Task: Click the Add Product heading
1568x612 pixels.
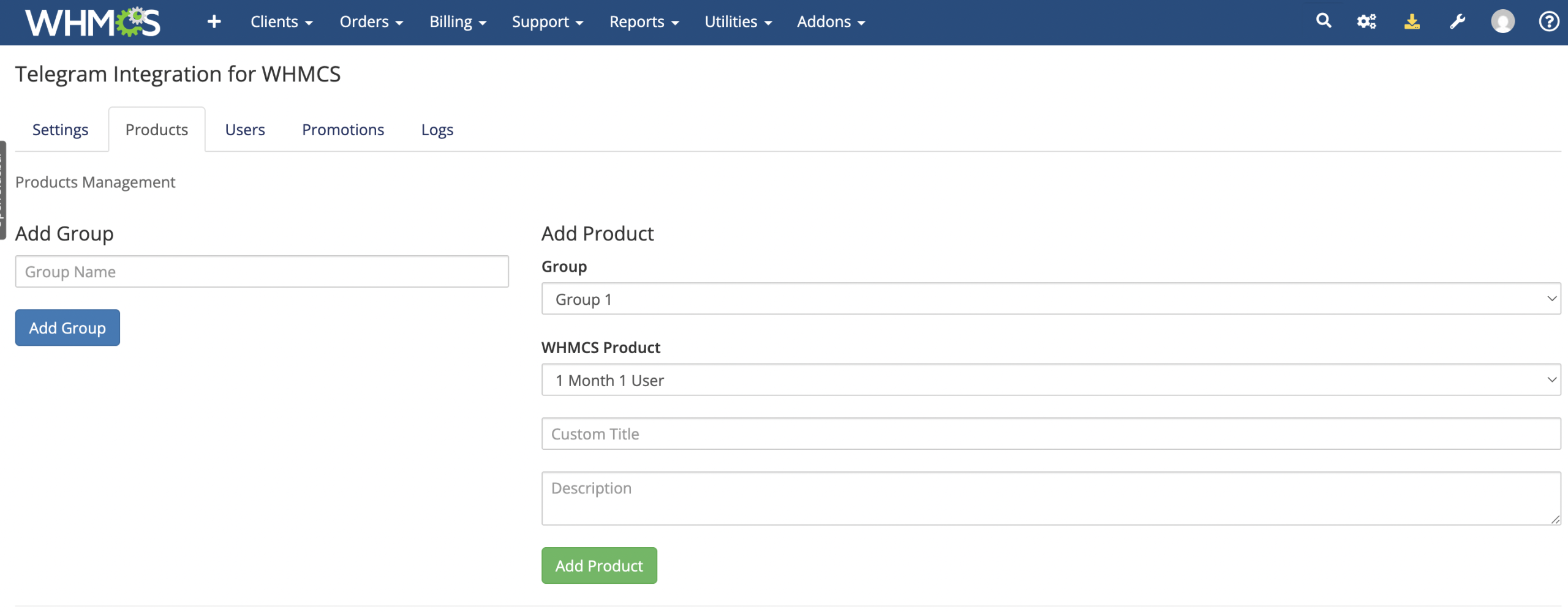Action: (598, 233)
